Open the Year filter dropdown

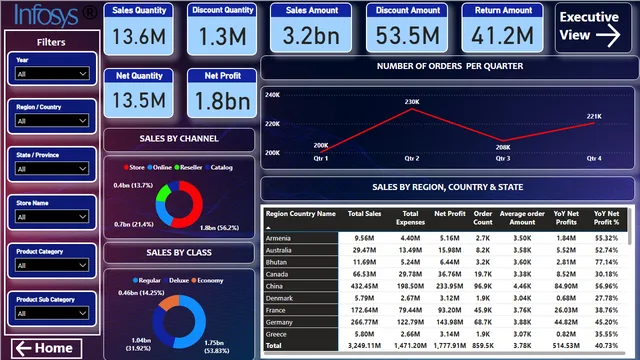point(52,74)
